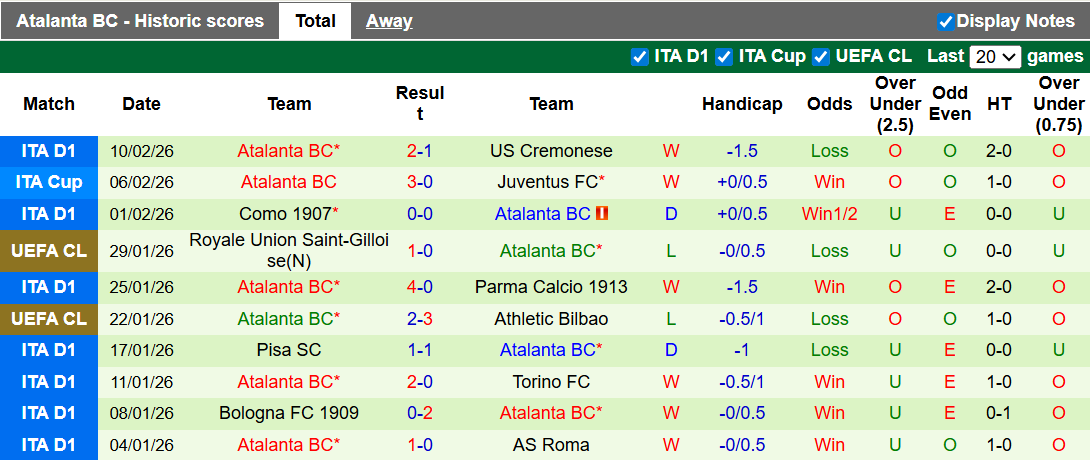The image size is (1090, 460).
Task: Click the UEFA CL label for 29/01/26 match
Action: [49, 250]
